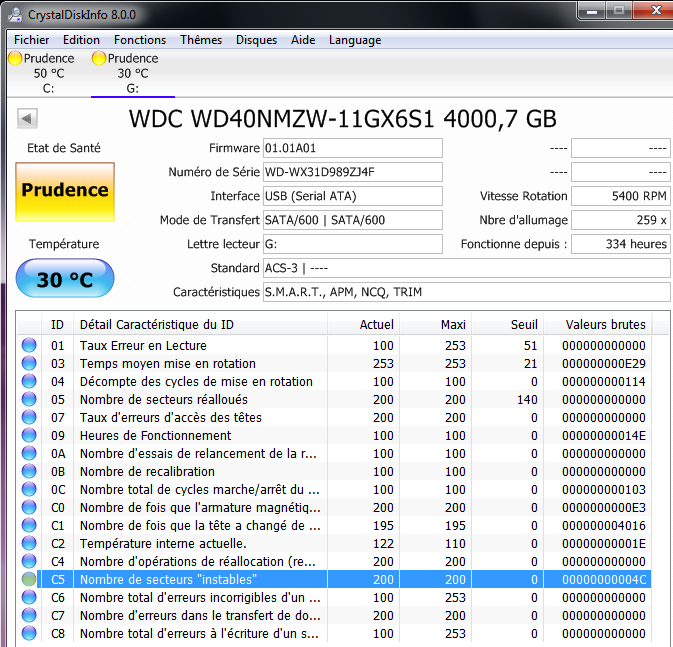The image size is (673, 647).
Task: Click the blue status icon of row 01
Action: (29, 345)
